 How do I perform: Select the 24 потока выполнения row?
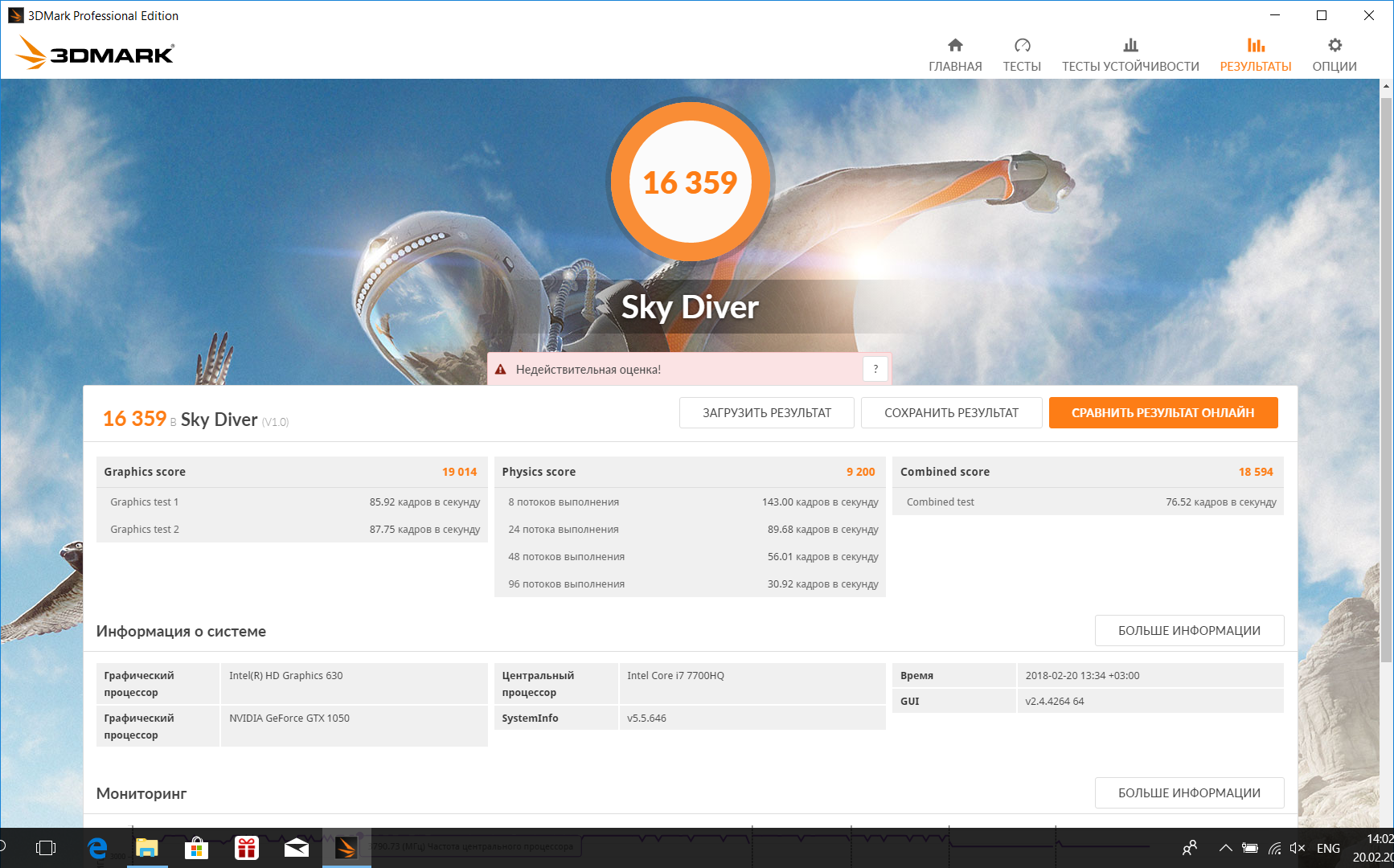[690, 529]
